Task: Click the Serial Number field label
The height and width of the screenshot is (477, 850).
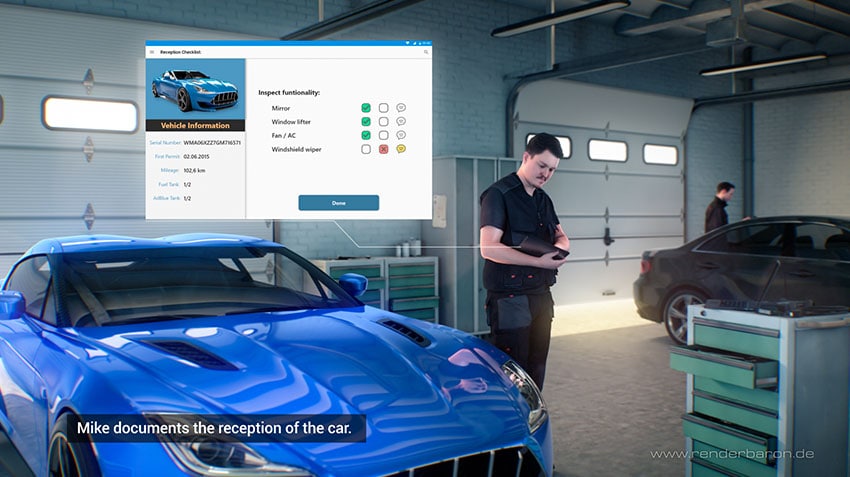Action: 165,143
